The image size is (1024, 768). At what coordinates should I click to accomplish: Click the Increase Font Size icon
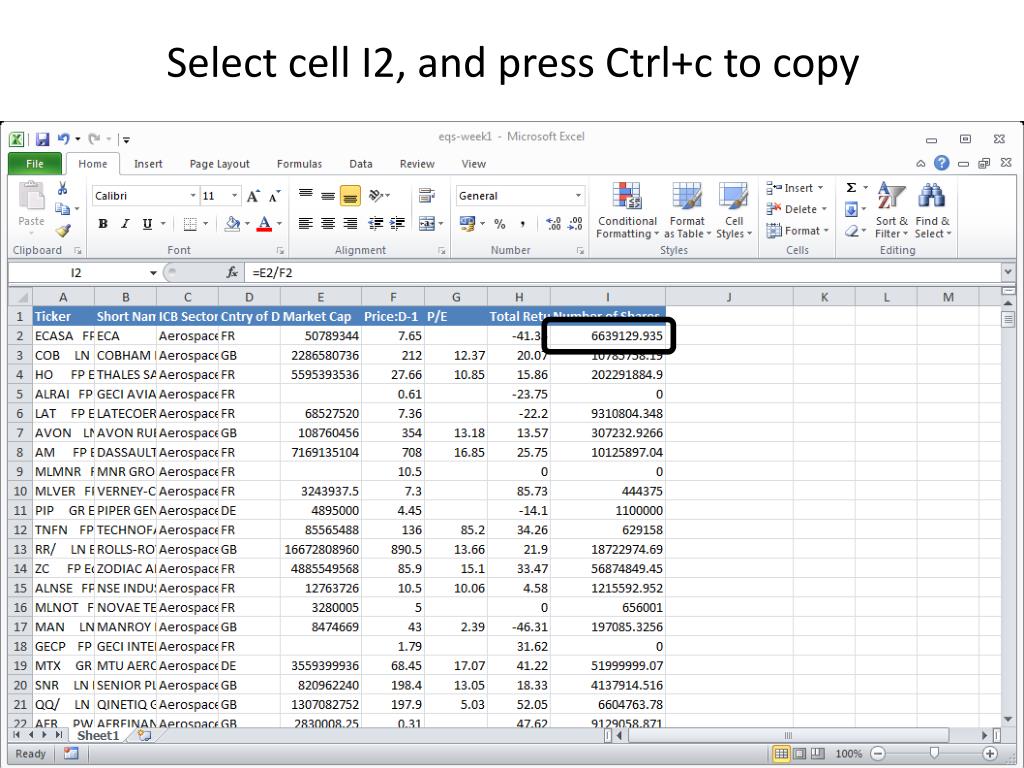click(x=253, y=196)
